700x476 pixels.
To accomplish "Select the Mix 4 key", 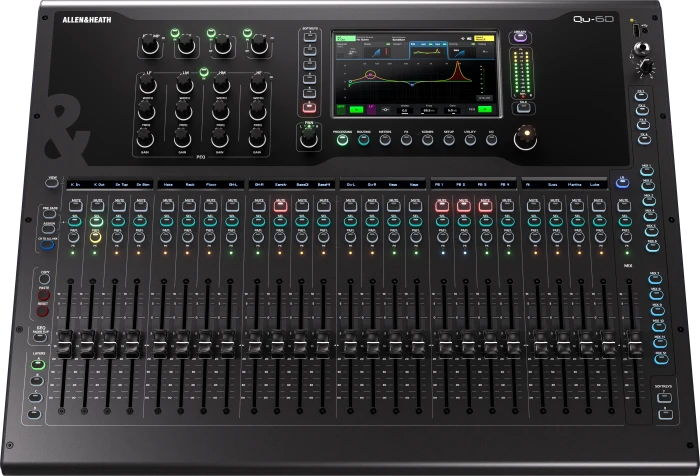I will point(650,216).
